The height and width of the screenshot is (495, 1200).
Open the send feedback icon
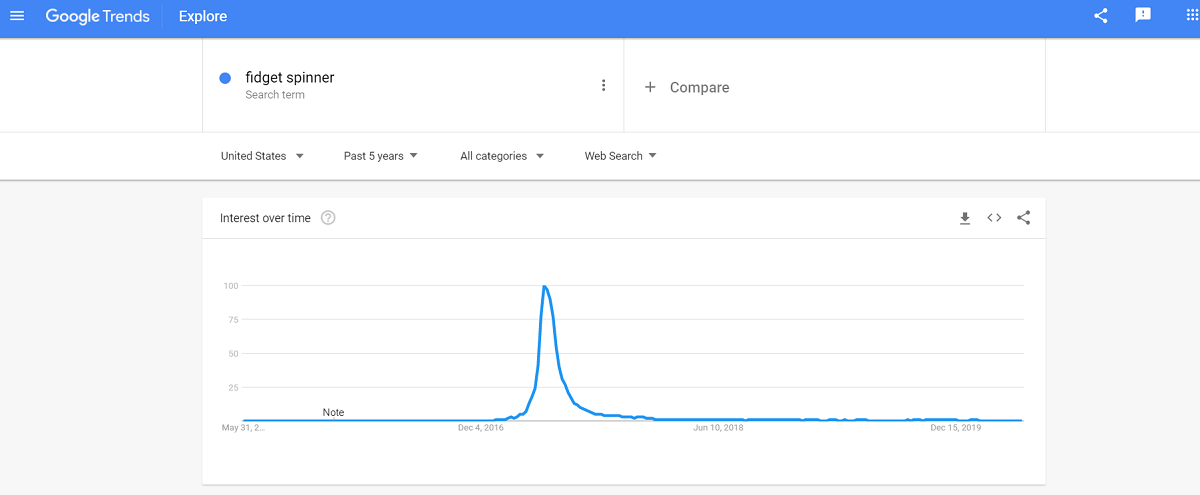pos(1143,16)
